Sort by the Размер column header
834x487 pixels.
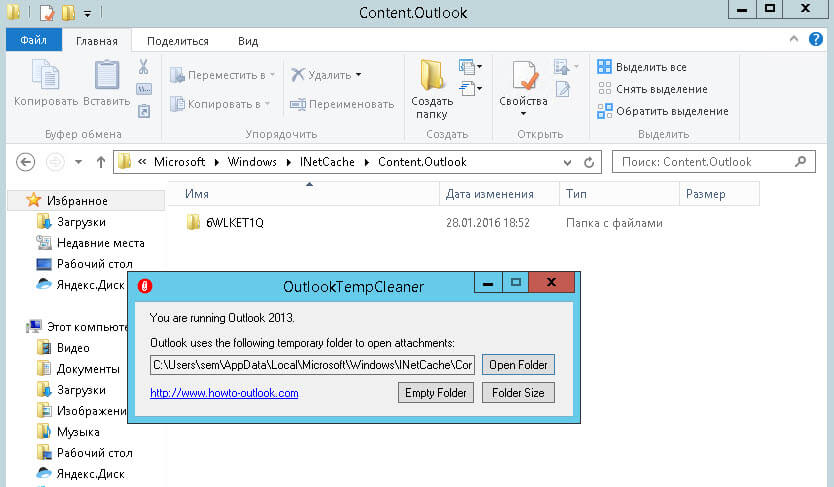(720, 194)
